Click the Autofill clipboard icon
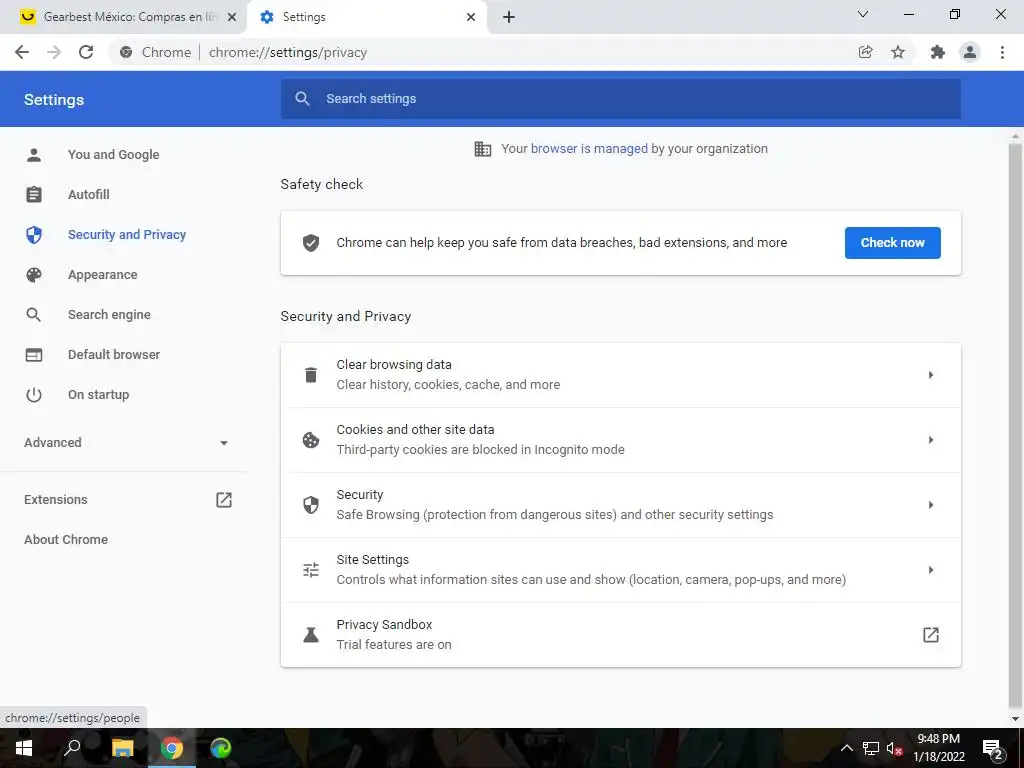This screenshot has height=768, width=1024. point(34,195)
